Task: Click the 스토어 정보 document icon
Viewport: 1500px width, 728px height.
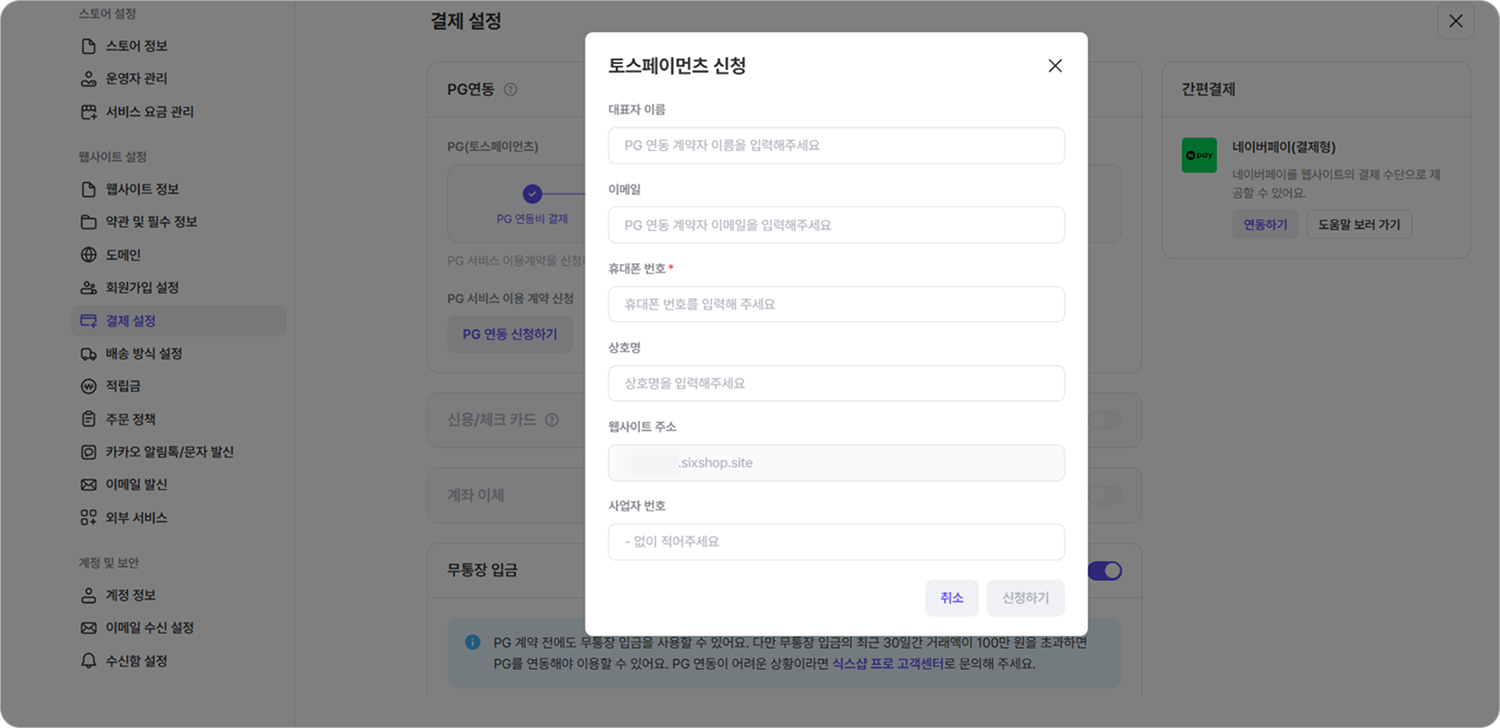Action: [88, 46]
